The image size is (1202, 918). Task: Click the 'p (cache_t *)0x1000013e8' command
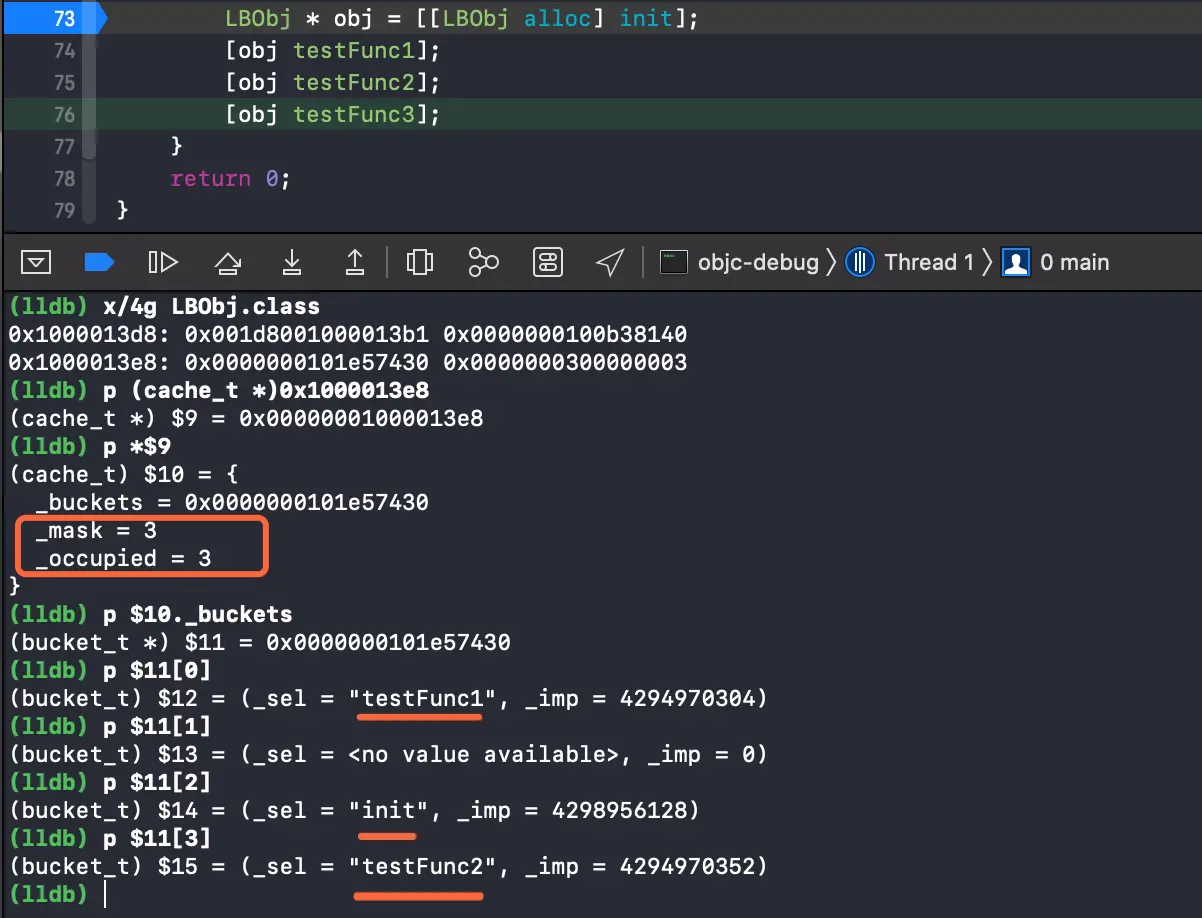pos(266,391)
